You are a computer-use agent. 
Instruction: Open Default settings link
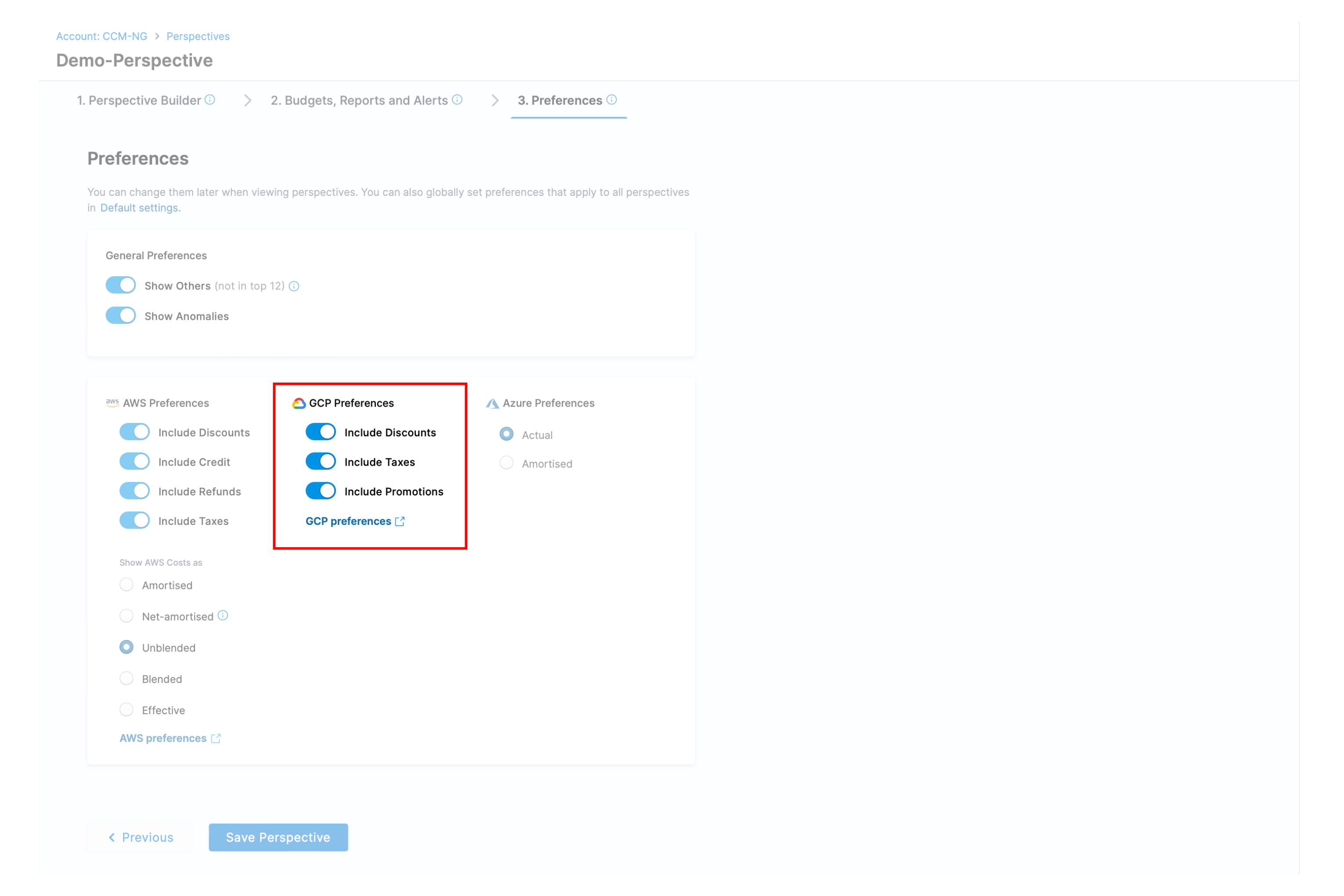pos(140,208)
